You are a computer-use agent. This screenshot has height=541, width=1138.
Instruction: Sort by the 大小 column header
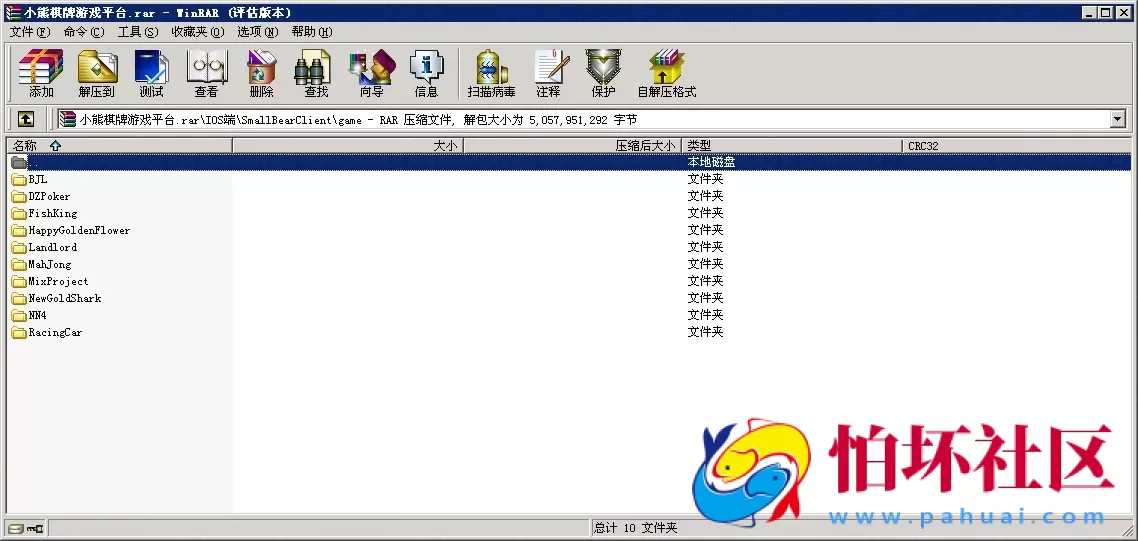(348, 146)
